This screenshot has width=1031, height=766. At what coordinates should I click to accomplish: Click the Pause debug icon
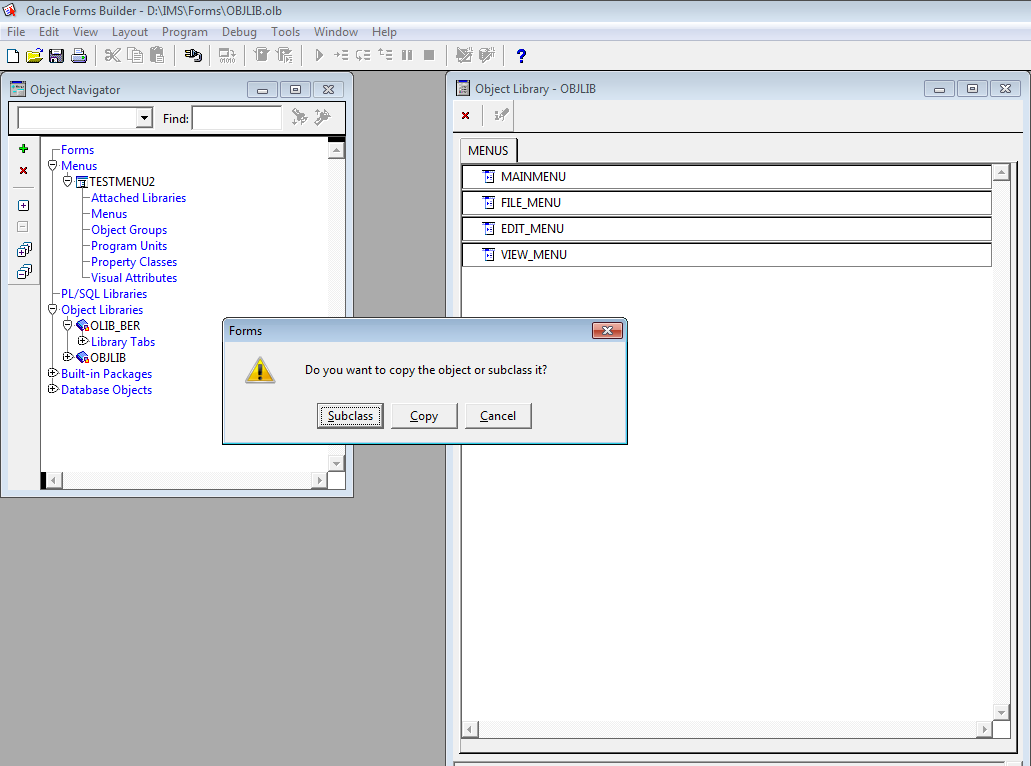tap(407, 55)
